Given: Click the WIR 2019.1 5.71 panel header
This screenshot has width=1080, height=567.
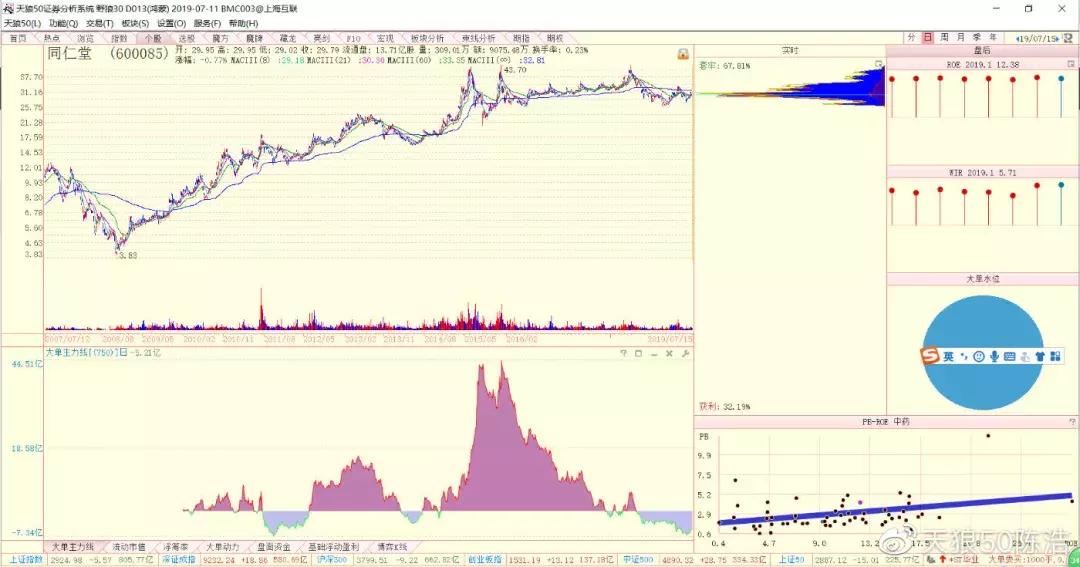Looking at the screenshot, I should tap(982, 172).
